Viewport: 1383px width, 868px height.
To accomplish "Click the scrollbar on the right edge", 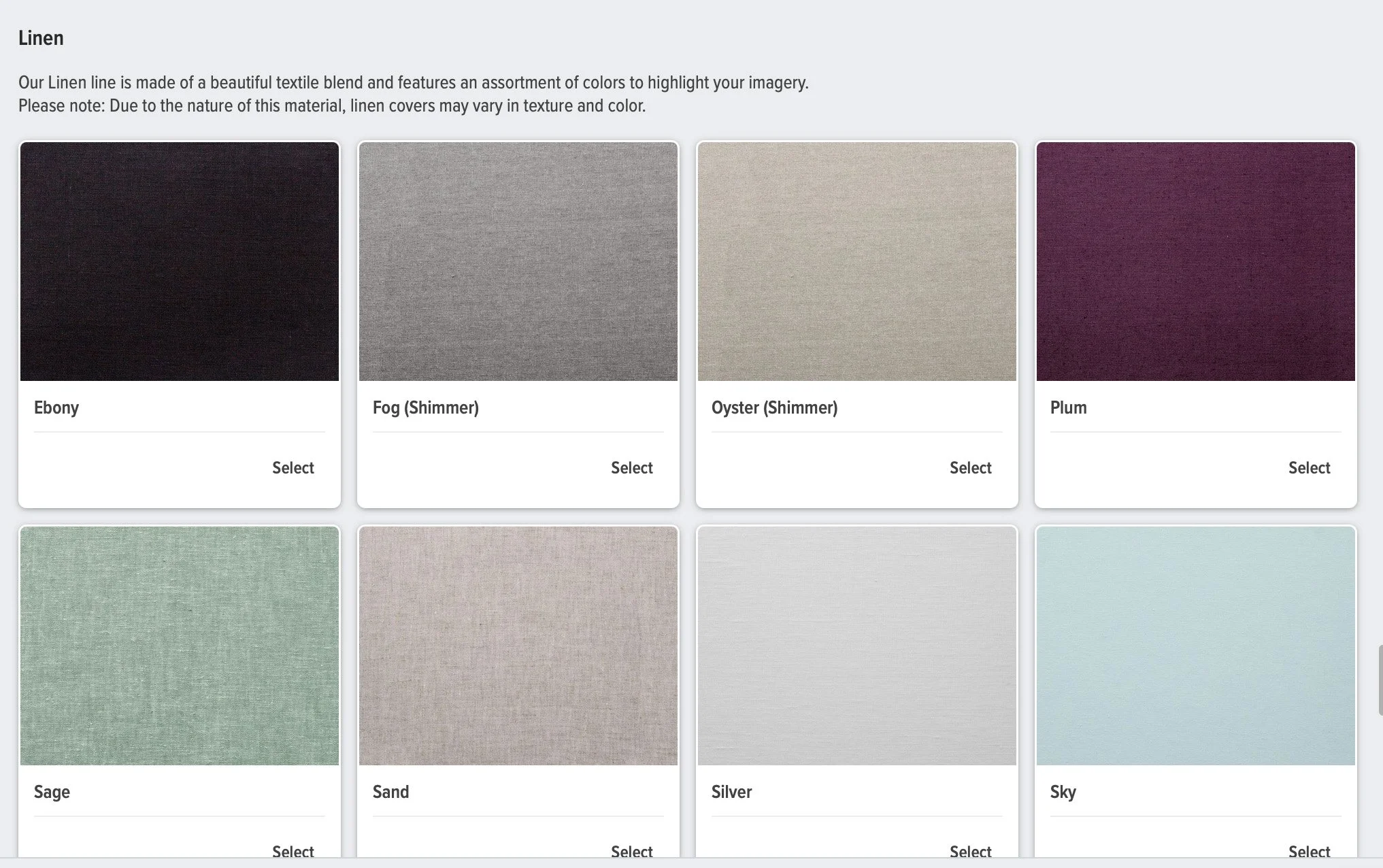I will click(x=1380, y=677).
